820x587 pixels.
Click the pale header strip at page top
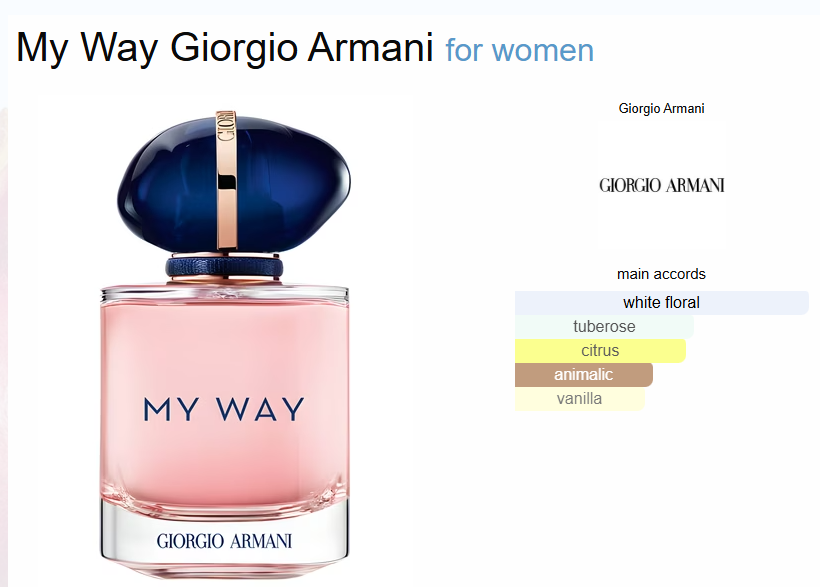(410, 7)
